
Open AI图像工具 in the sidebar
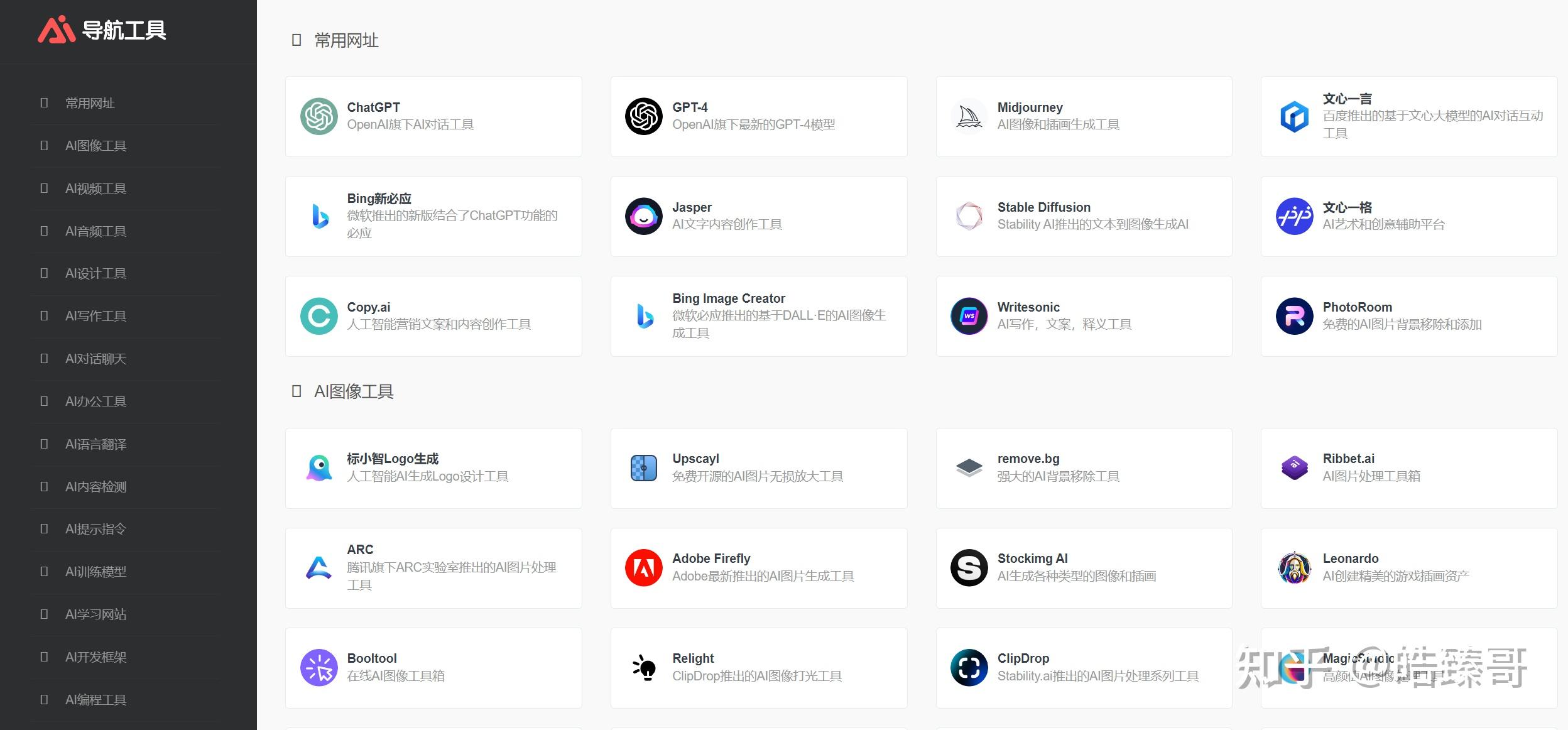95,146
